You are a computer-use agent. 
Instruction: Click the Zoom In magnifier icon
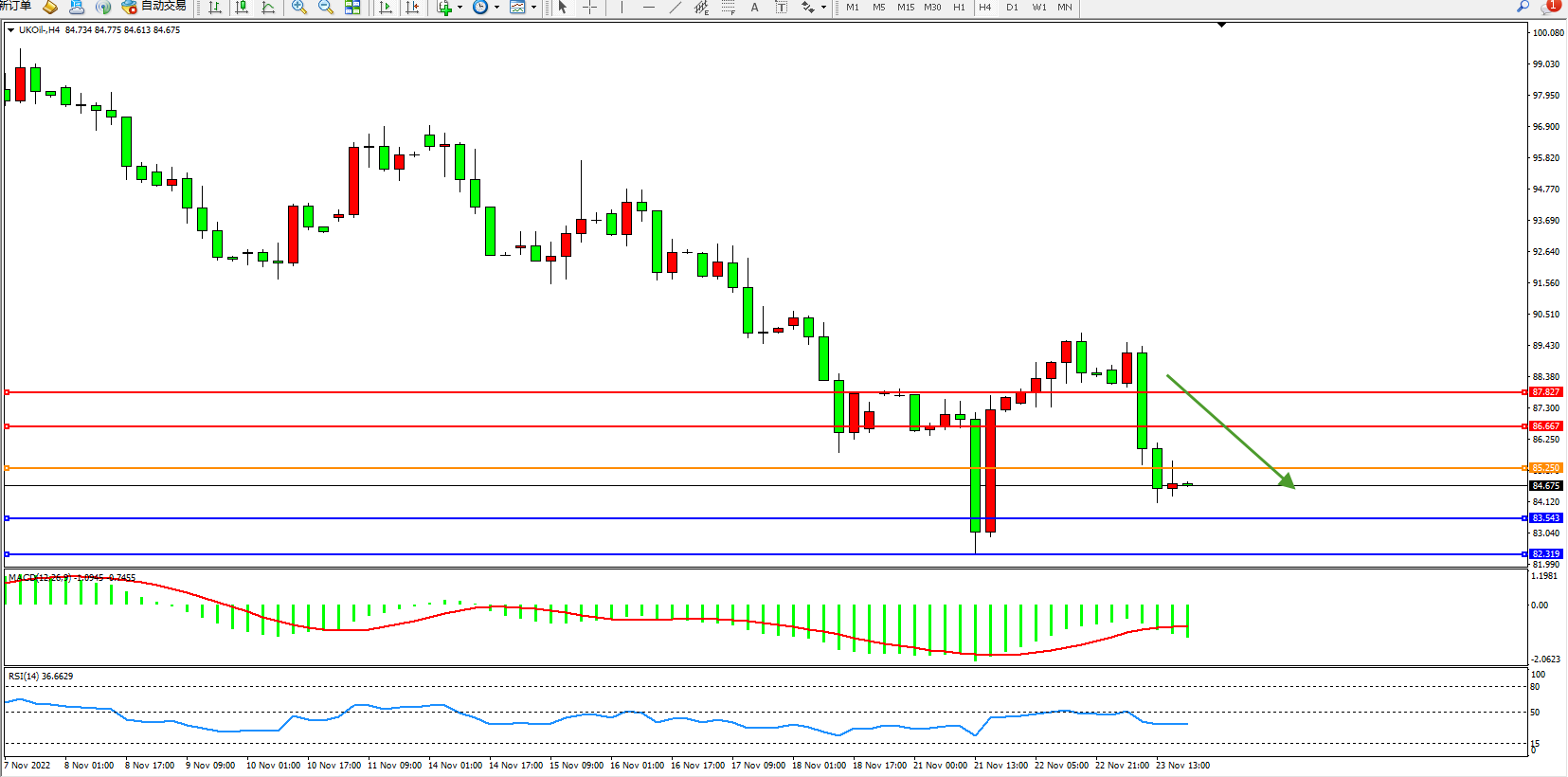(x=299, y=8)
